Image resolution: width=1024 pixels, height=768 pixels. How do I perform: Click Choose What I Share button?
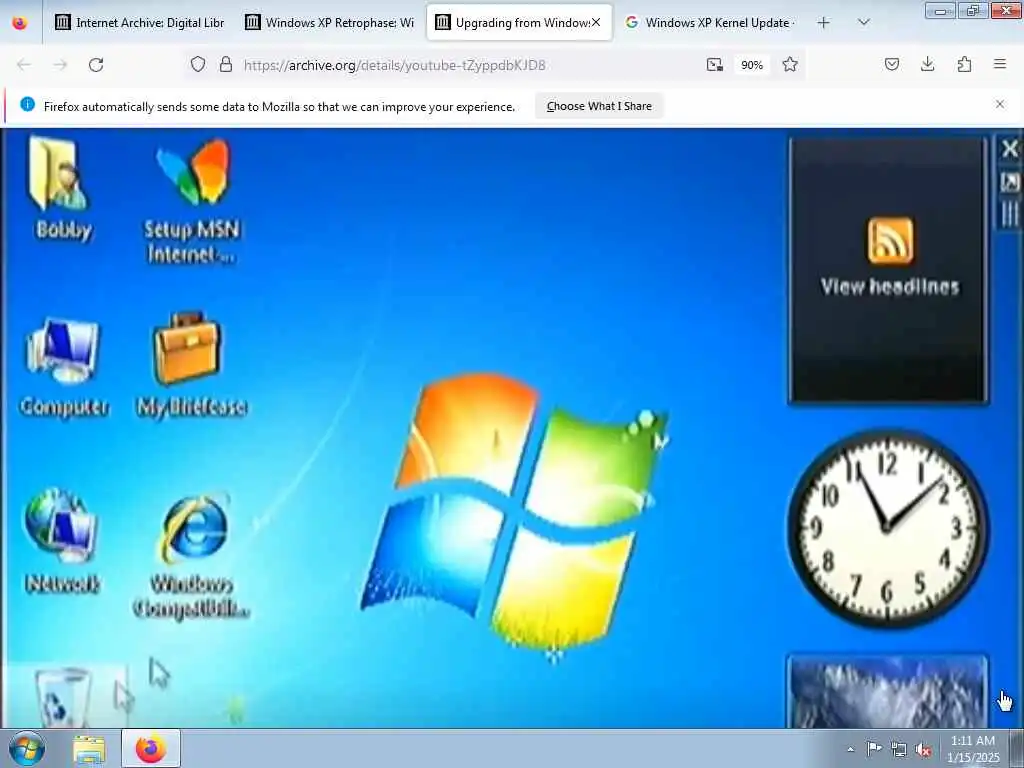[600, 106]
